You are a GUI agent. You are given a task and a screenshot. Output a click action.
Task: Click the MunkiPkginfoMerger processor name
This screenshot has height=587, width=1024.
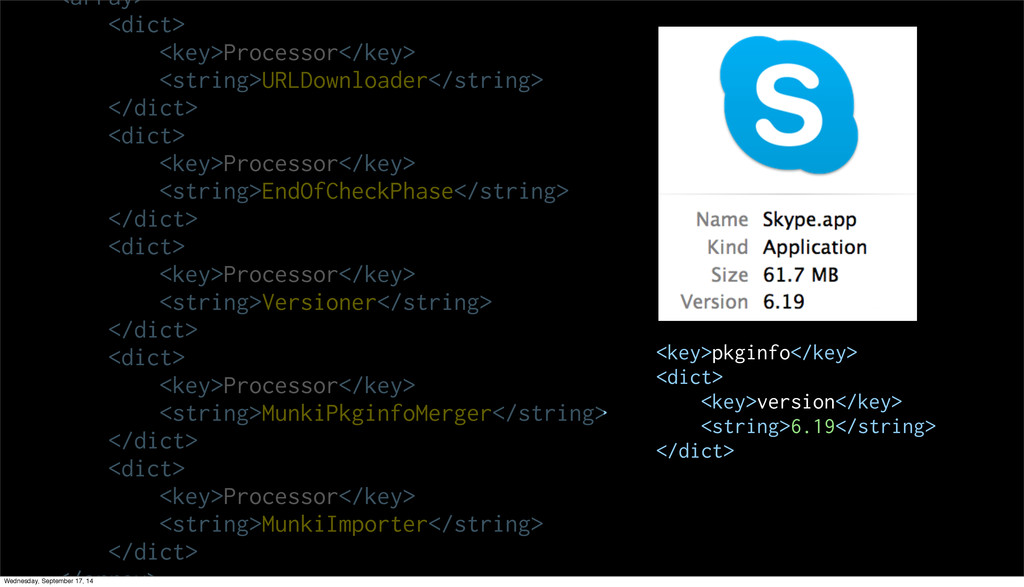(376, 413)
